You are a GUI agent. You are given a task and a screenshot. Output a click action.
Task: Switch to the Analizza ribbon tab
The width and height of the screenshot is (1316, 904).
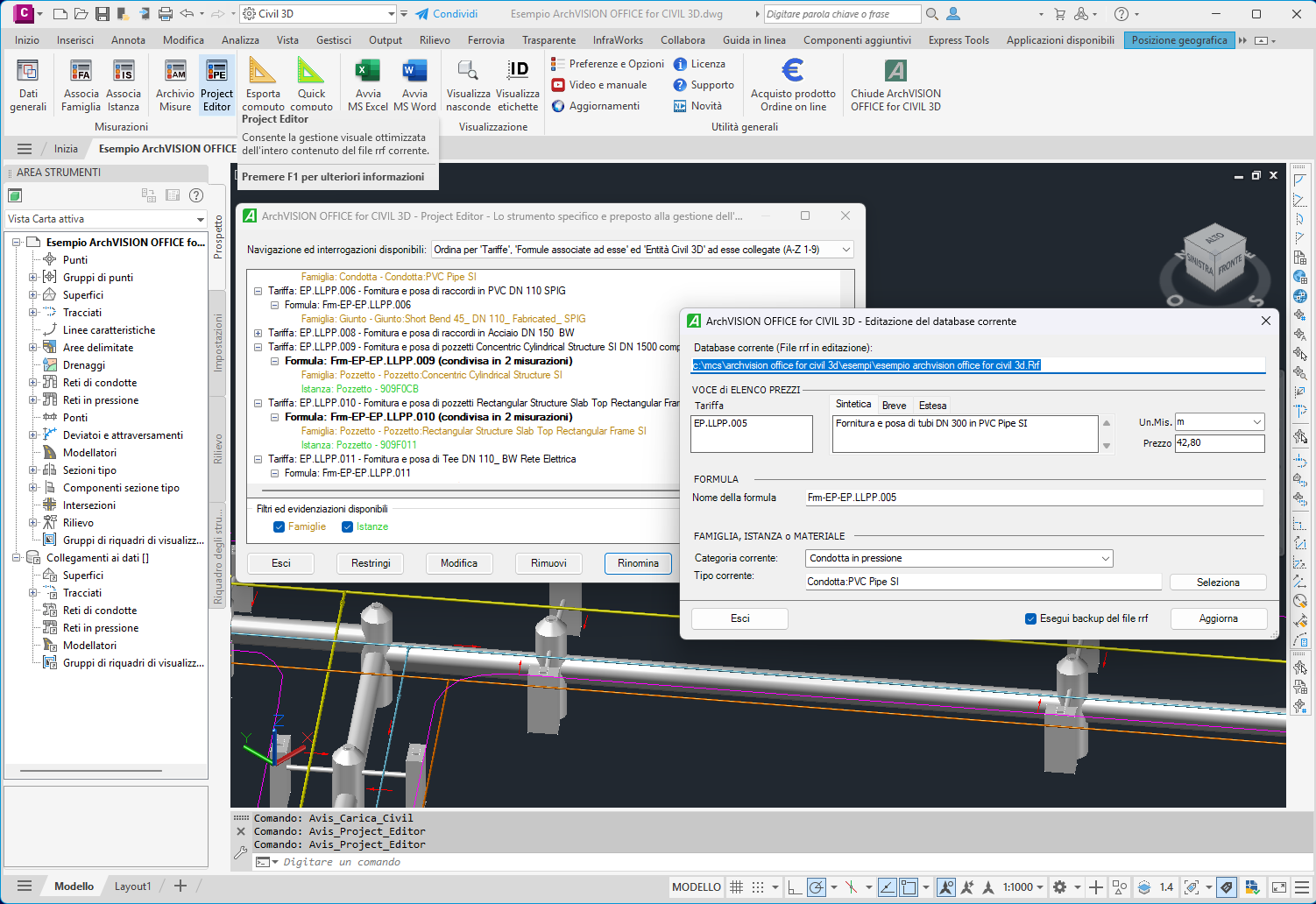click(240, 40)
